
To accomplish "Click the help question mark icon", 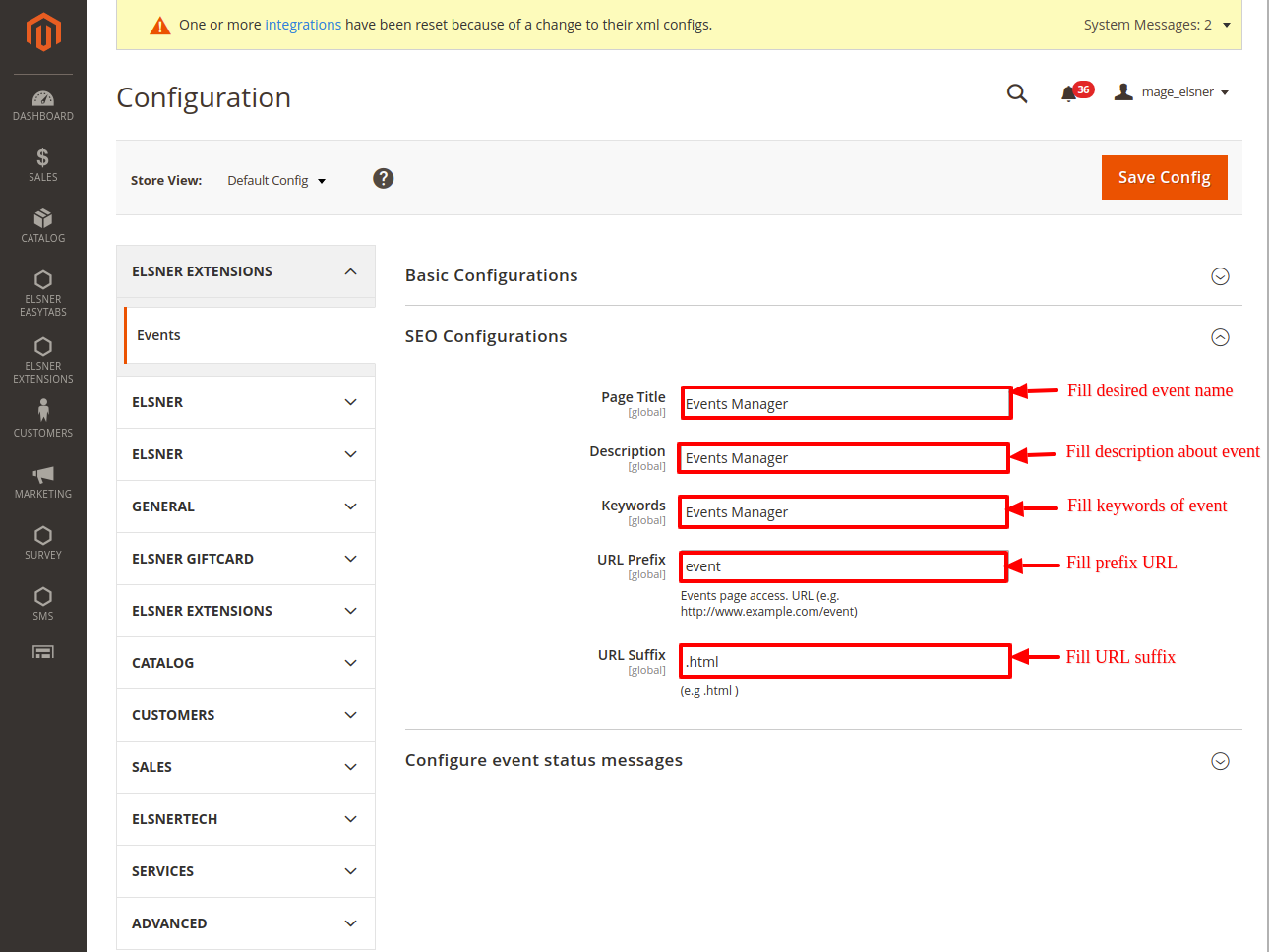I will click(x=383, y=178).
